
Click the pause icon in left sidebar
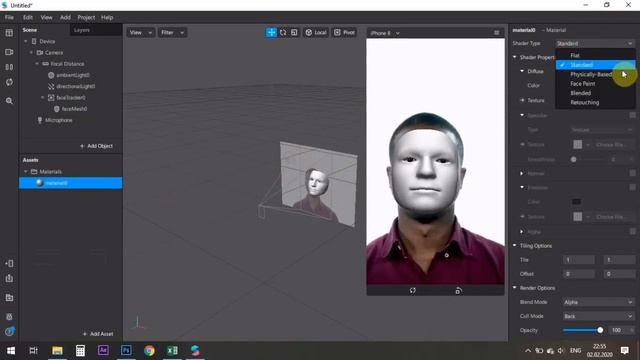pyautogui.click(x=9, y=67)
